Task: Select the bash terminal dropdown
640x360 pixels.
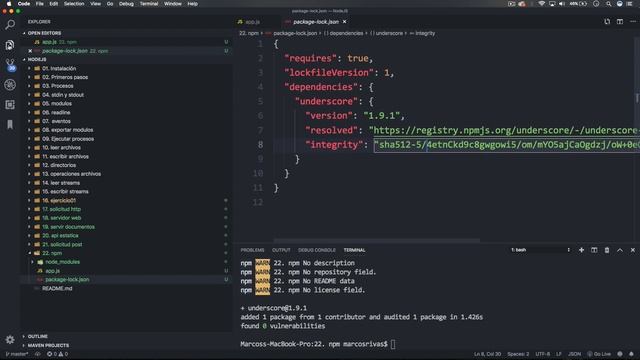Action: [x=540, y=250]
